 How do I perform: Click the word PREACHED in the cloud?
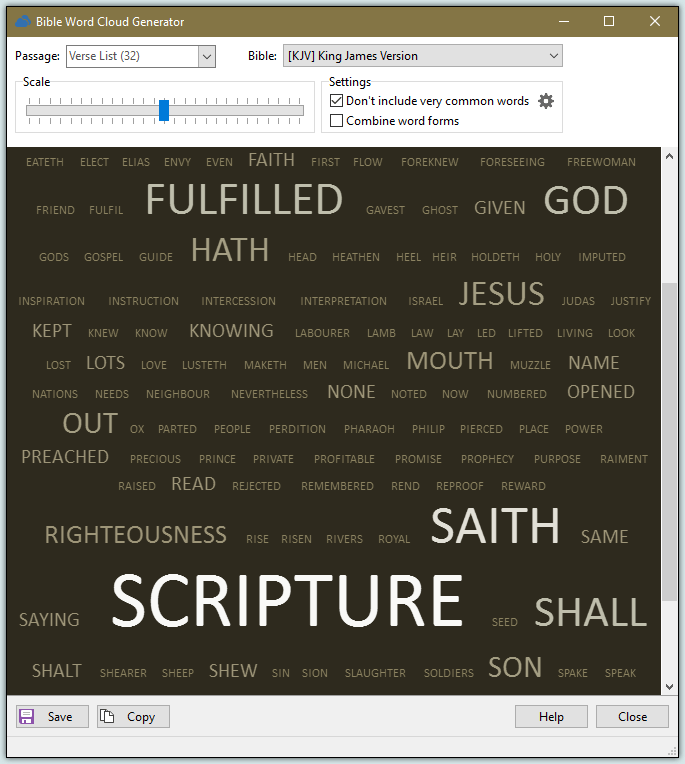pos(65,457)
